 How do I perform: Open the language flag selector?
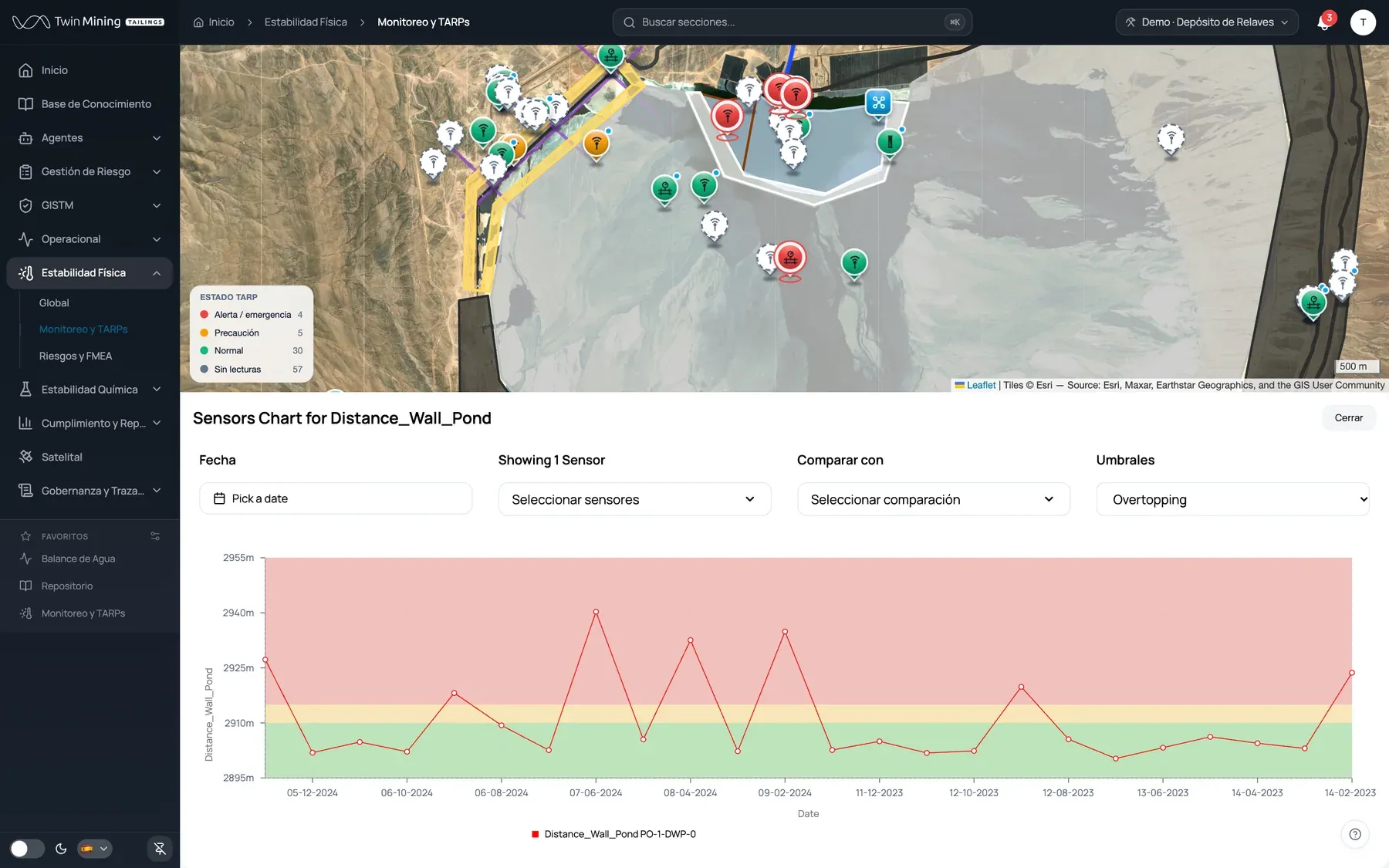pyautogui.click(x=94, y=849)
